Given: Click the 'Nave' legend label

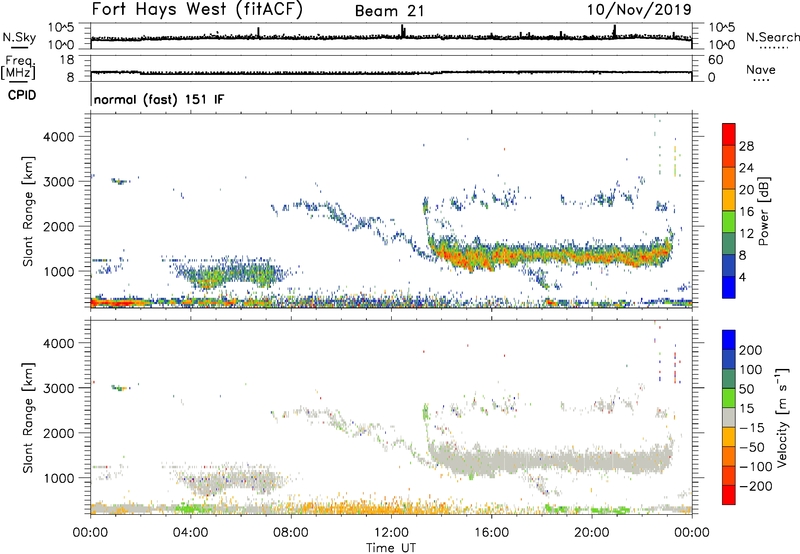Looking at the screenshot, I should point(761,70).
